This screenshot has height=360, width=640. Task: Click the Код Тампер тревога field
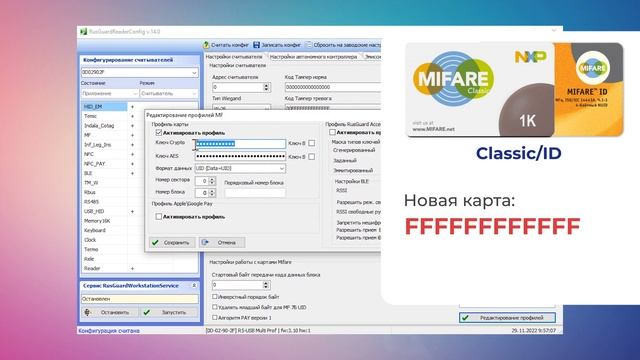pos(333,108)
